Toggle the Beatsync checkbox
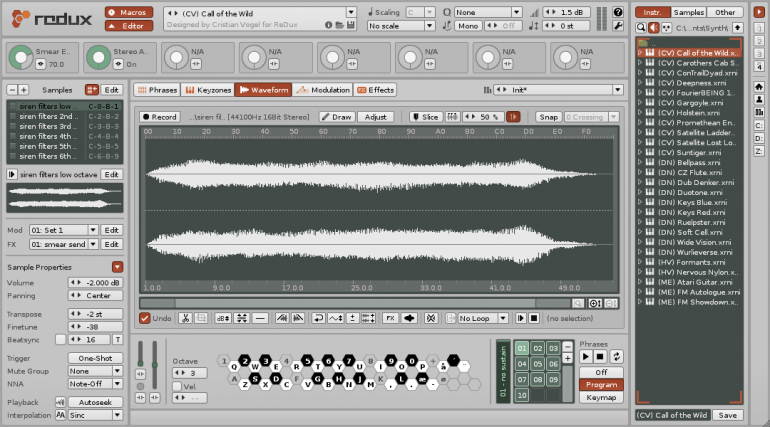Image resolution: width=770 pixels, height=427 pixels. tap(60, 340)
